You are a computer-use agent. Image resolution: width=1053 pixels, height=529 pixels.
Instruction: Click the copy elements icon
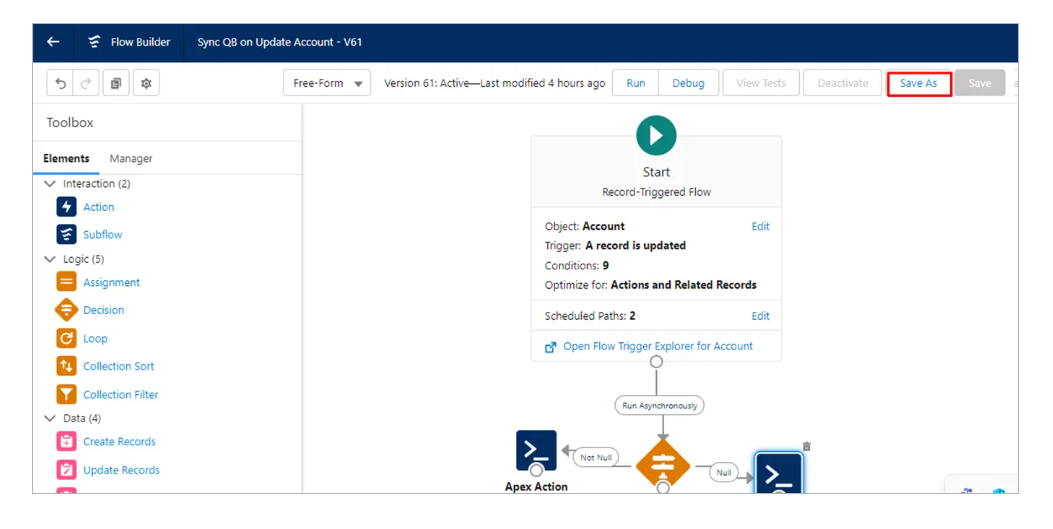pos(116,83)
